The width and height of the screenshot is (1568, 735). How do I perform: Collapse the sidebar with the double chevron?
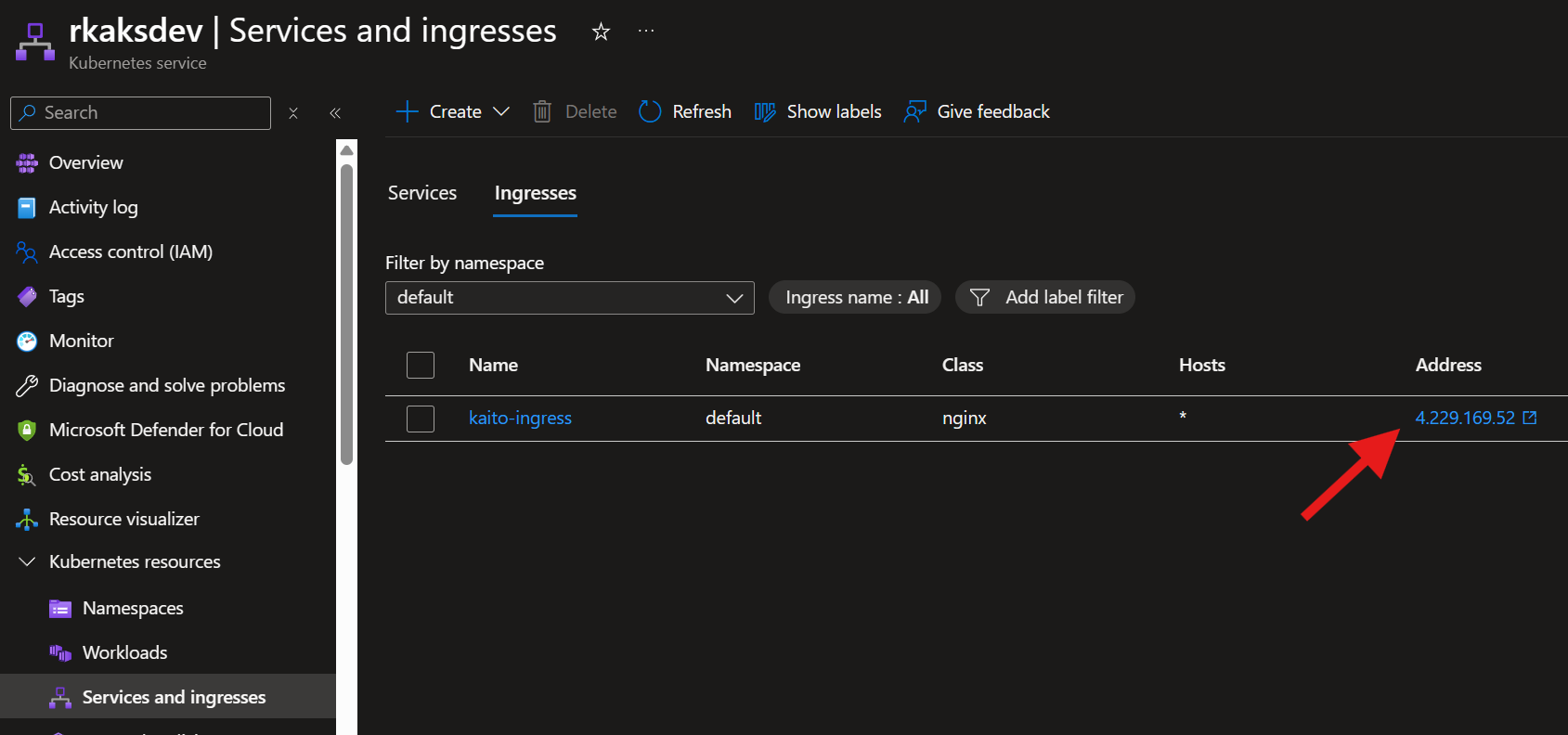[x=335, y=113]
